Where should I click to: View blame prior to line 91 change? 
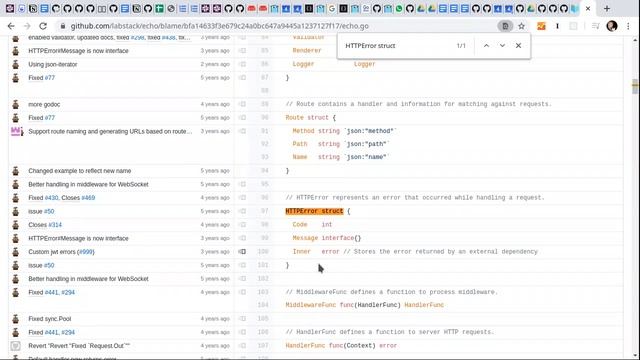(242, 131)
